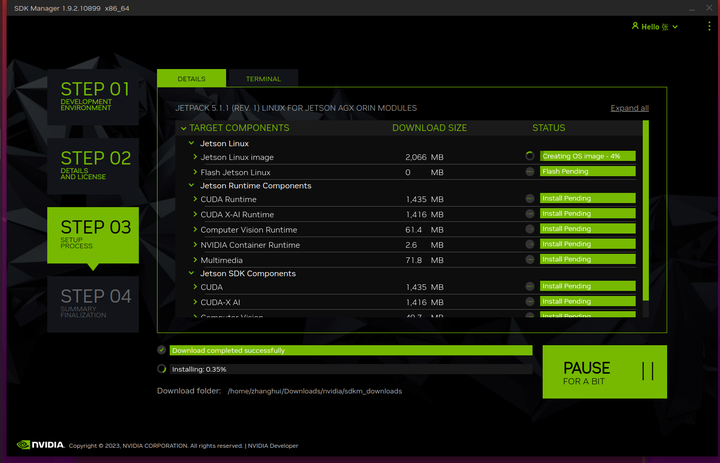Expand the NVIDIA Container Runtime row
This screenshot has height=463, width=720.
195,244
